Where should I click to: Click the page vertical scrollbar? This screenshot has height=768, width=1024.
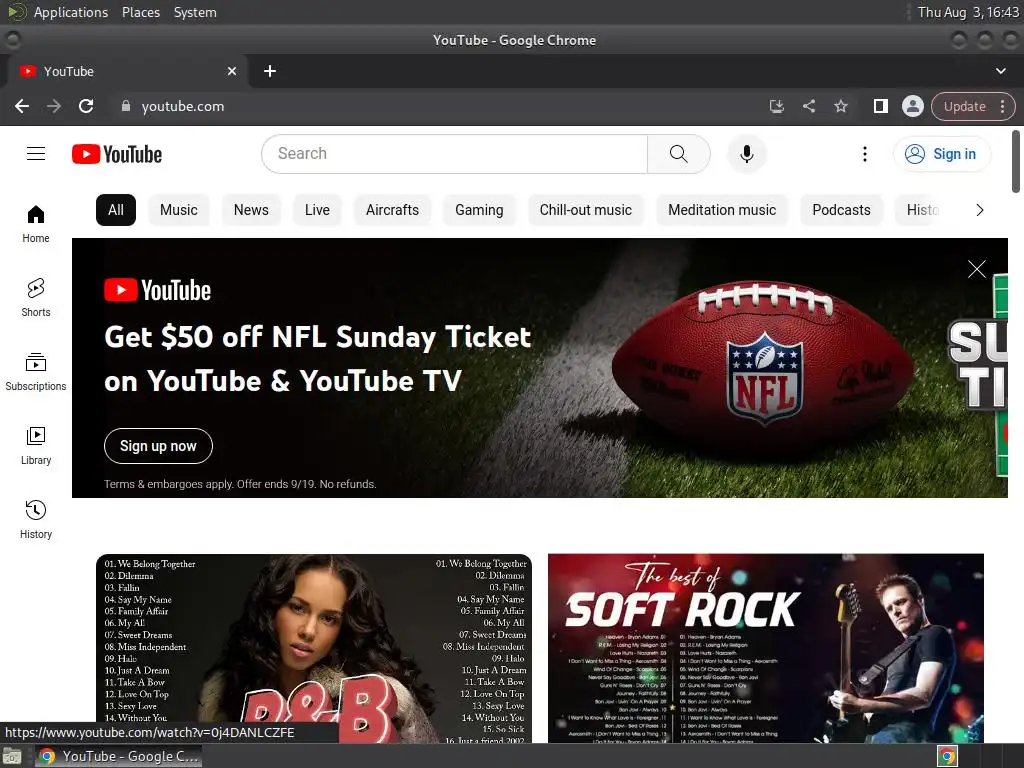coord(1016,161)
